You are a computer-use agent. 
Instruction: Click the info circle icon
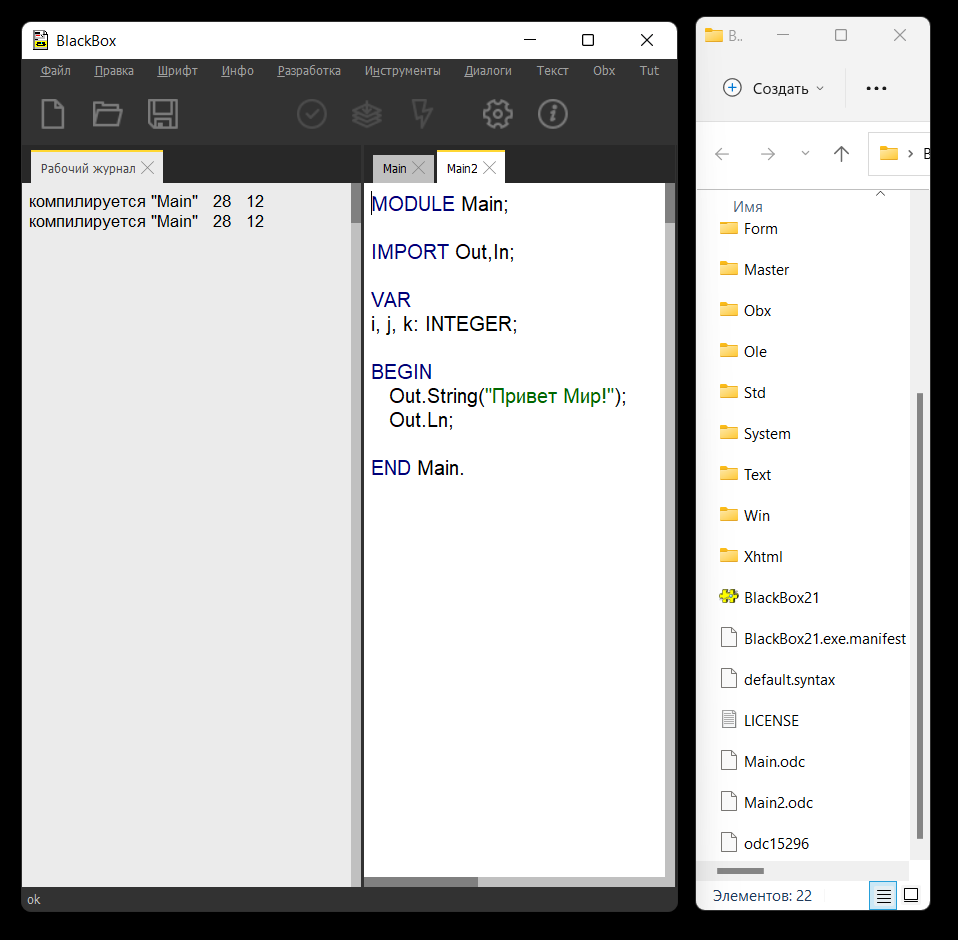pos(552,114)
